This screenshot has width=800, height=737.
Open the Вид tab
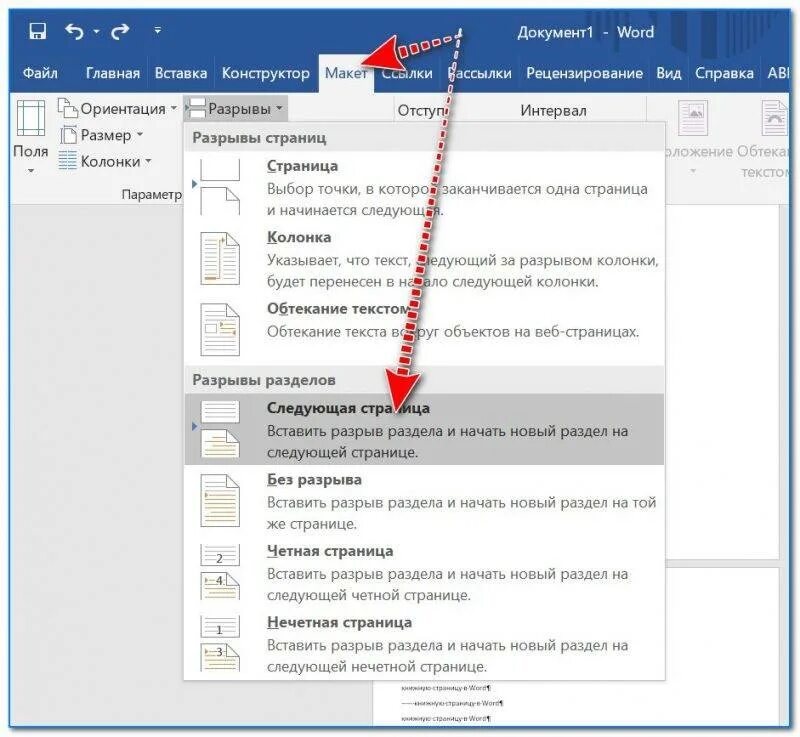pyautogui.click(x=668, y=73)
